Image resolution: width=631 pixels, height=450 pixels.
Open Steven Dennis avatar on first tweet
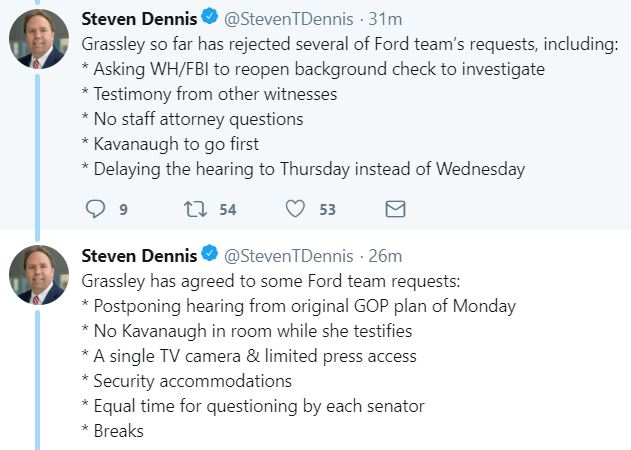39,39
